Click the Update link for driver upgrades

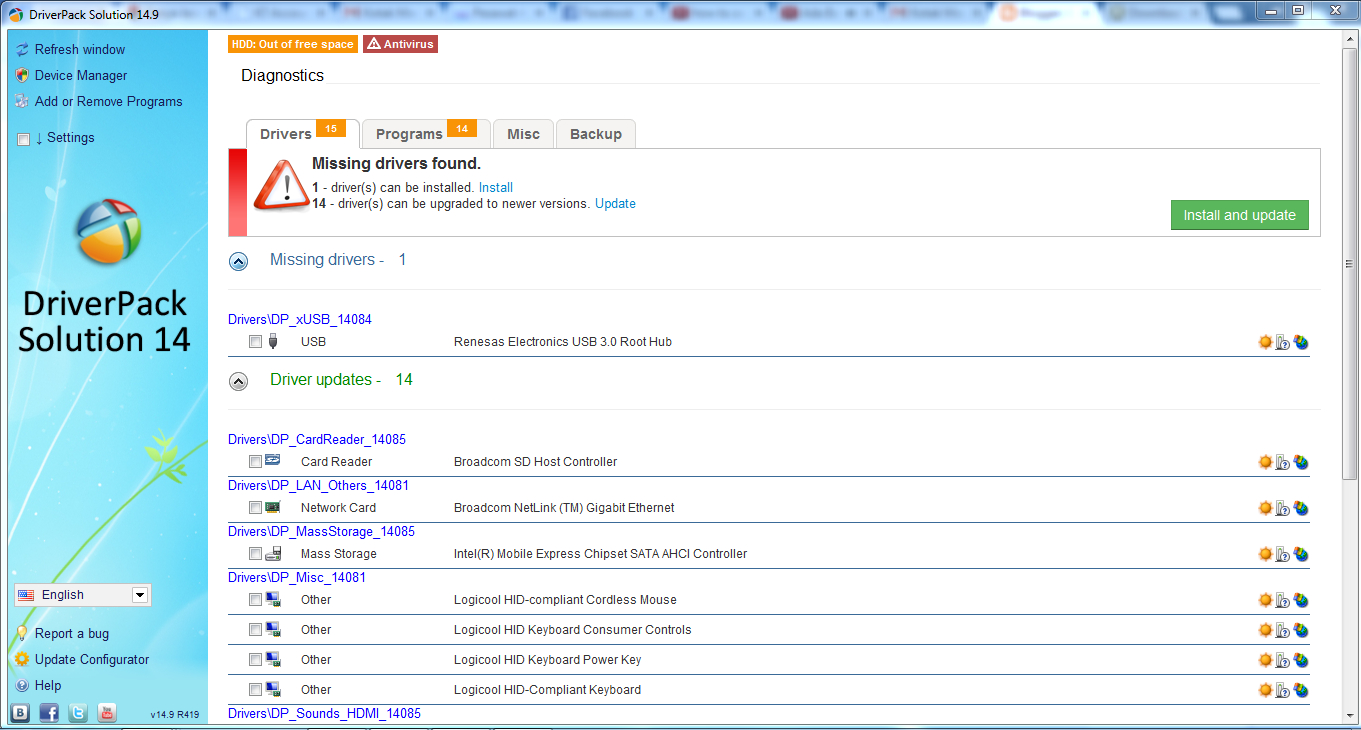[x=615, y=203]
